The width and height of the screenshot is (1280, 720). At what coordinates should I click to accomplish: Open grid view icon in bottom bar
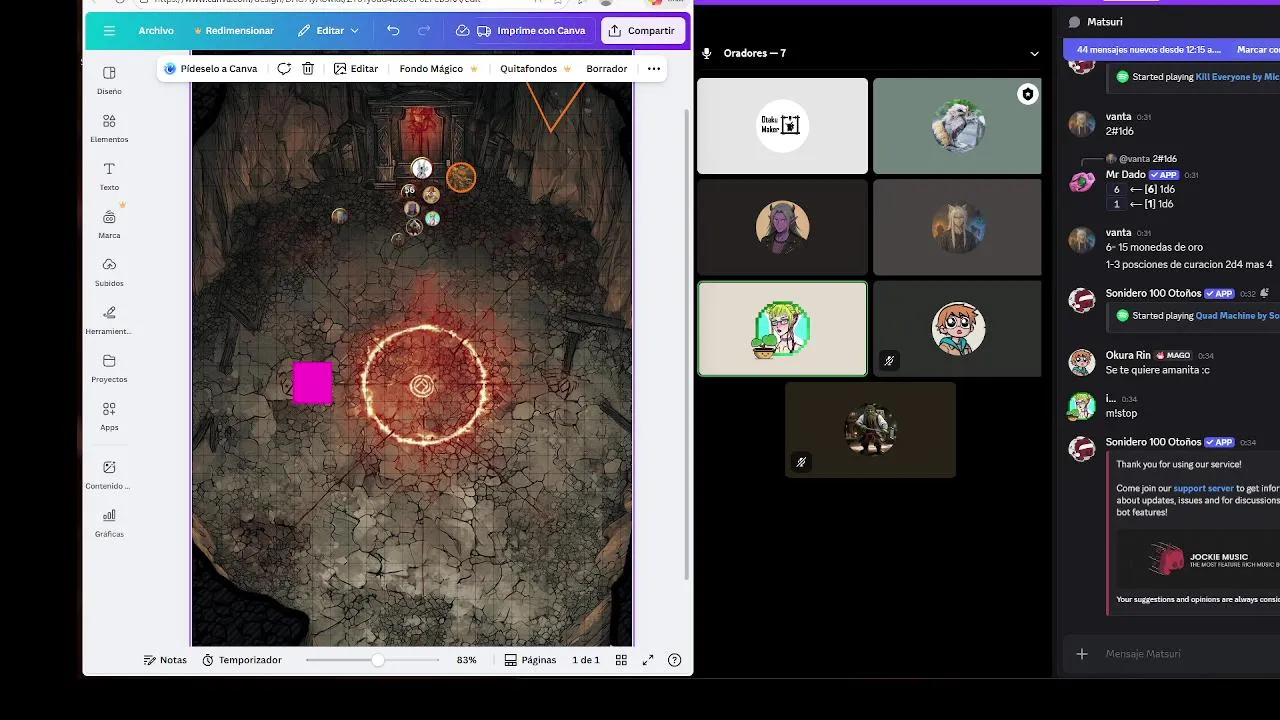pos(621,660)
